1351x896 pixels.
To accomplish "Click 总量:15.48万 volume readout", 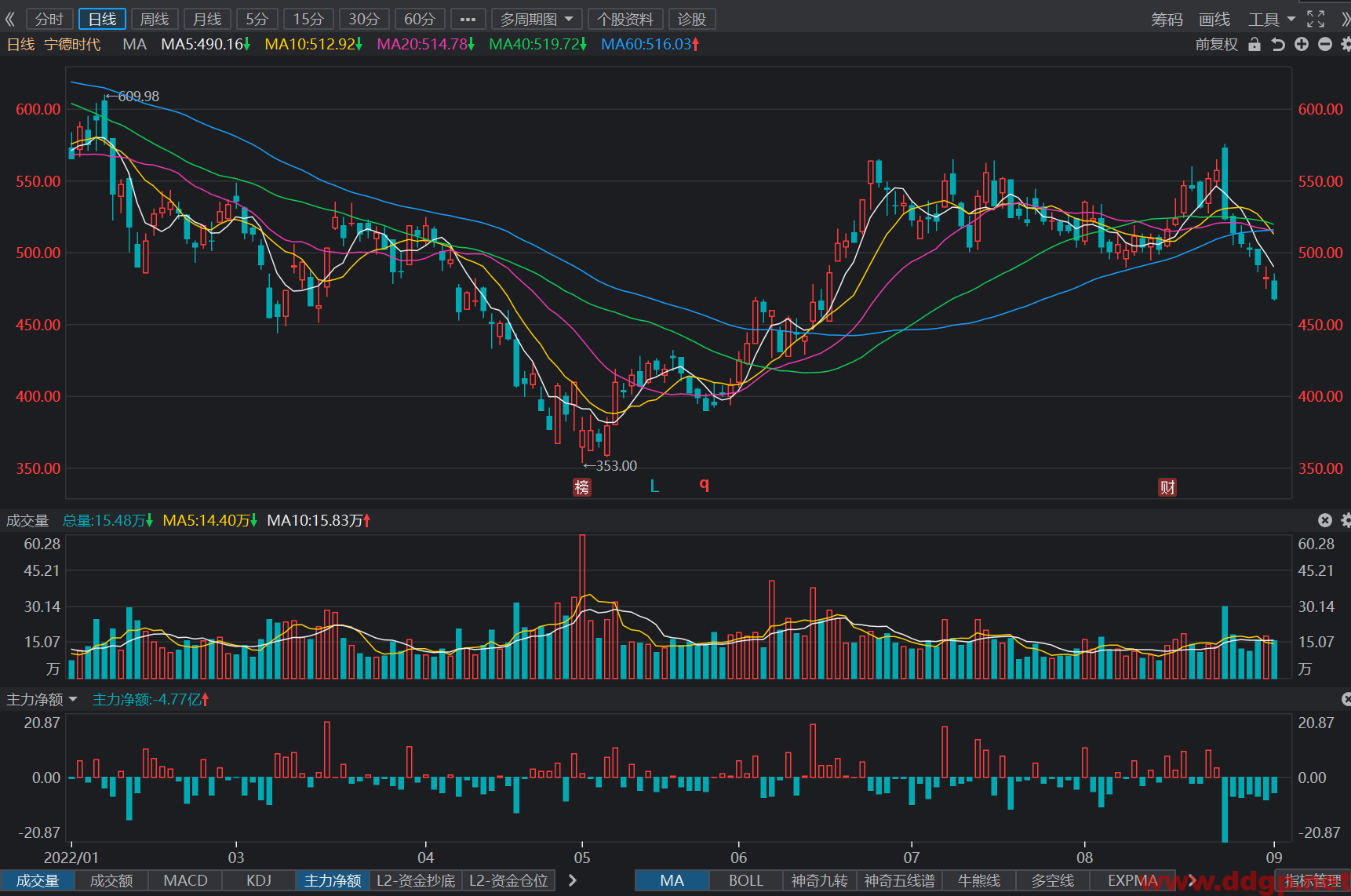I will coord(107,520).
